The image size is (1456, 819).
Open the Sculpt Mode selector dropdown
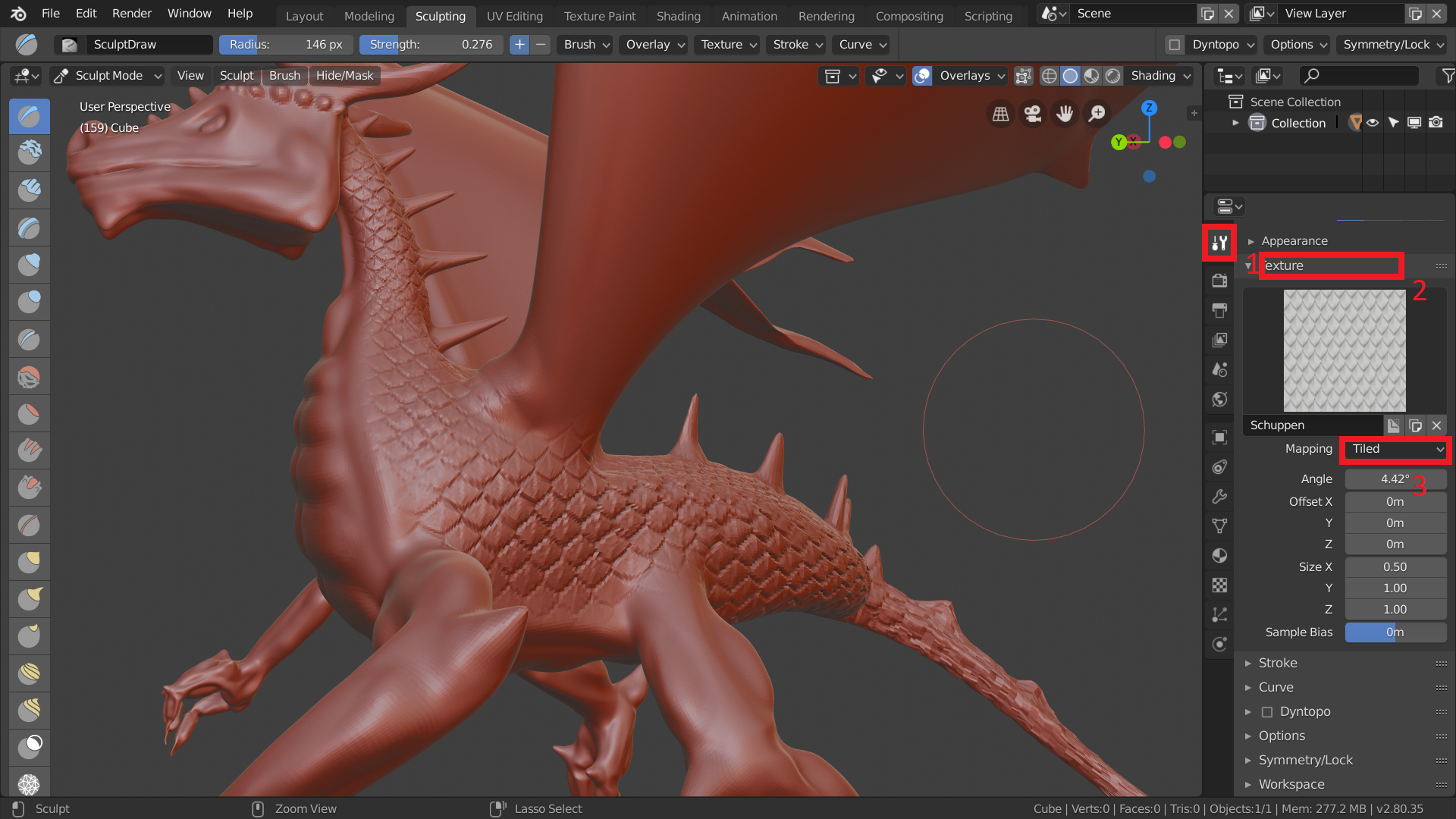coord(108,76)
